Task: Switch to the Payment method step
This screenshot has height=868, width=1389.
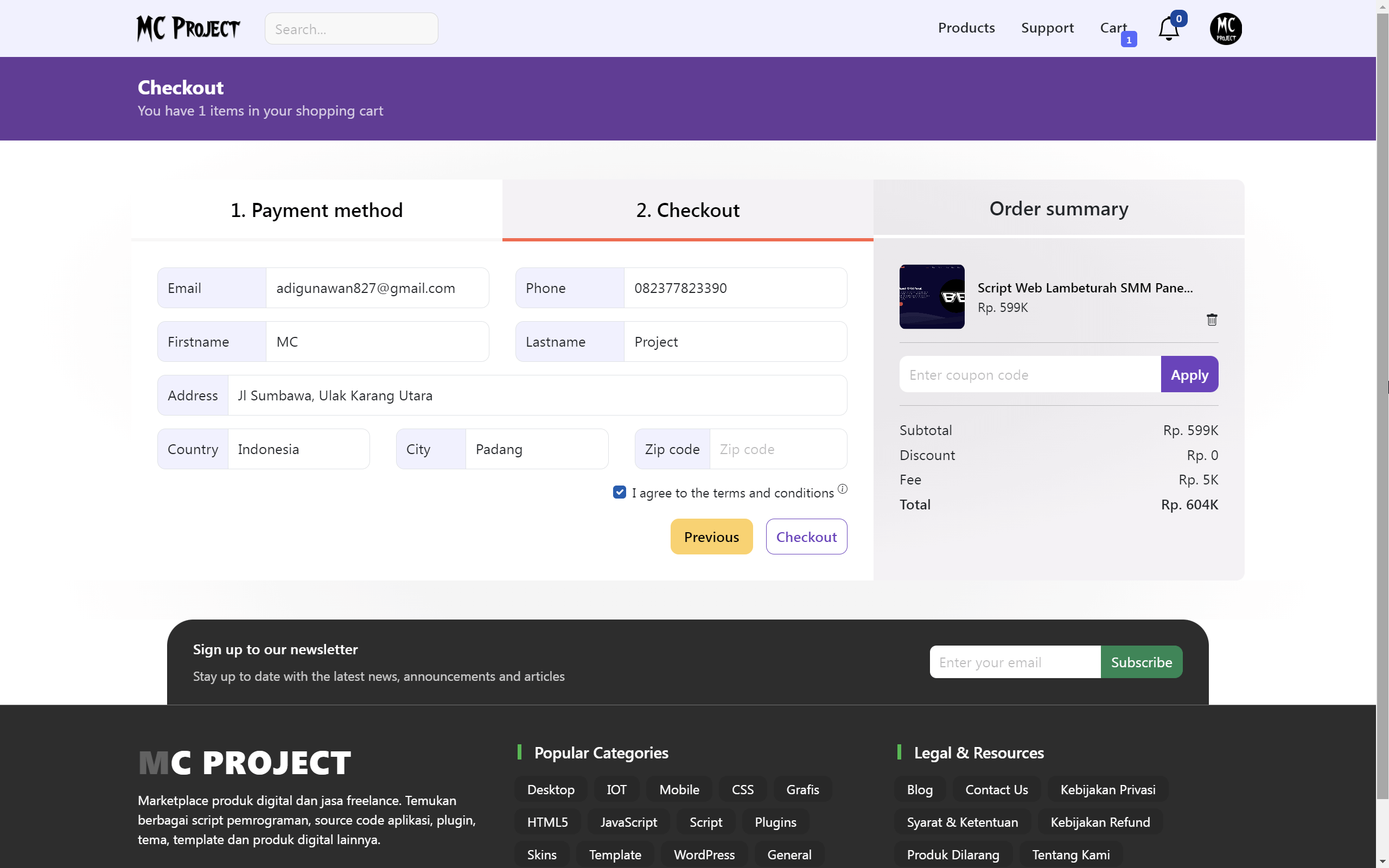Action: pyautogui.click(x=316, y=210)
